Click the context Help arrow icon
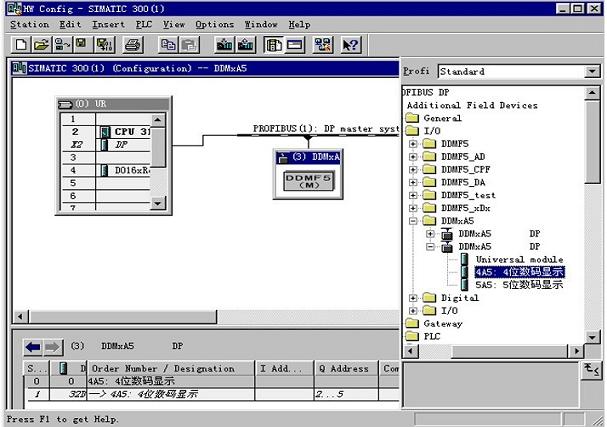Image resolution: width=607 pixels, height=427 pixels. click(350, 45)
